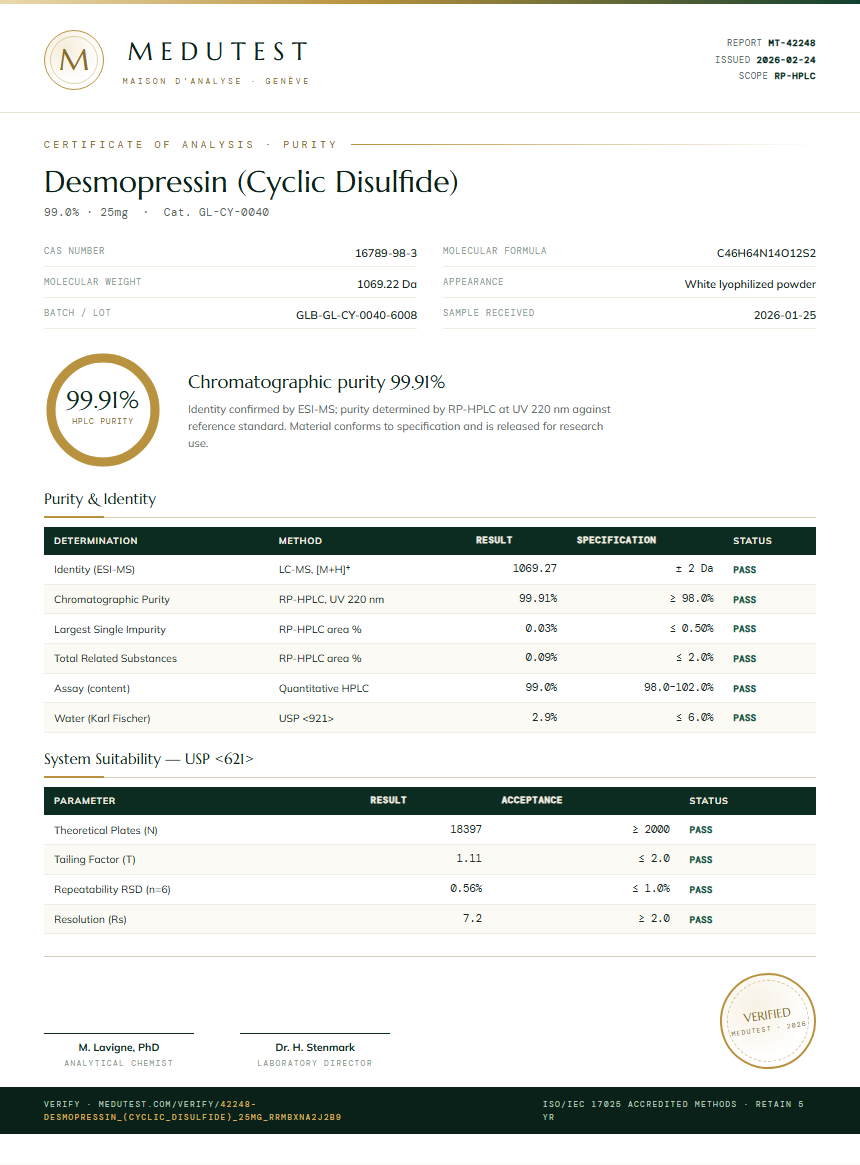Select 0.03% impurity result
This screenshot has height=1165, width=860.
541,629
